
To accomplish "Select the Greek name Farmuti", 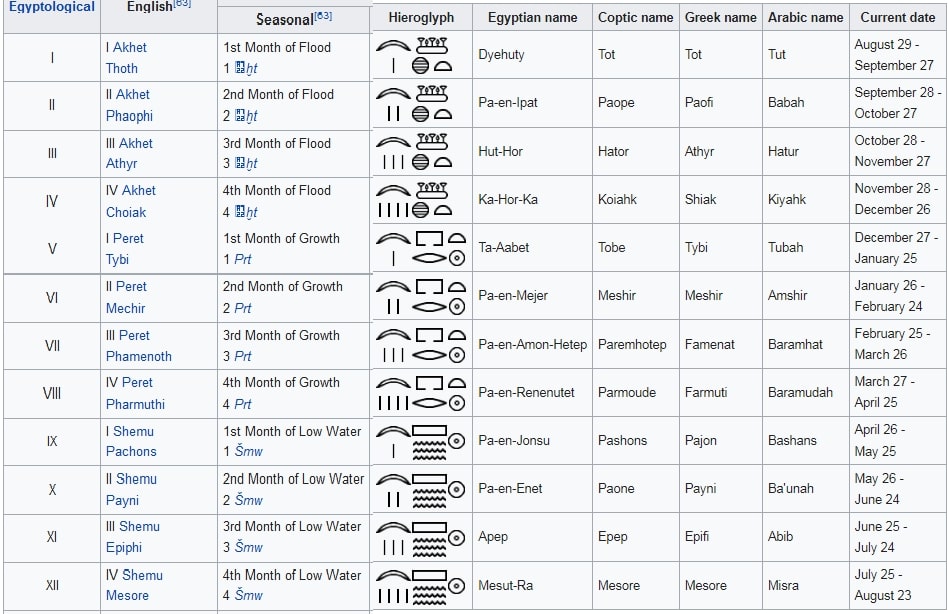I will click(706, 392).
